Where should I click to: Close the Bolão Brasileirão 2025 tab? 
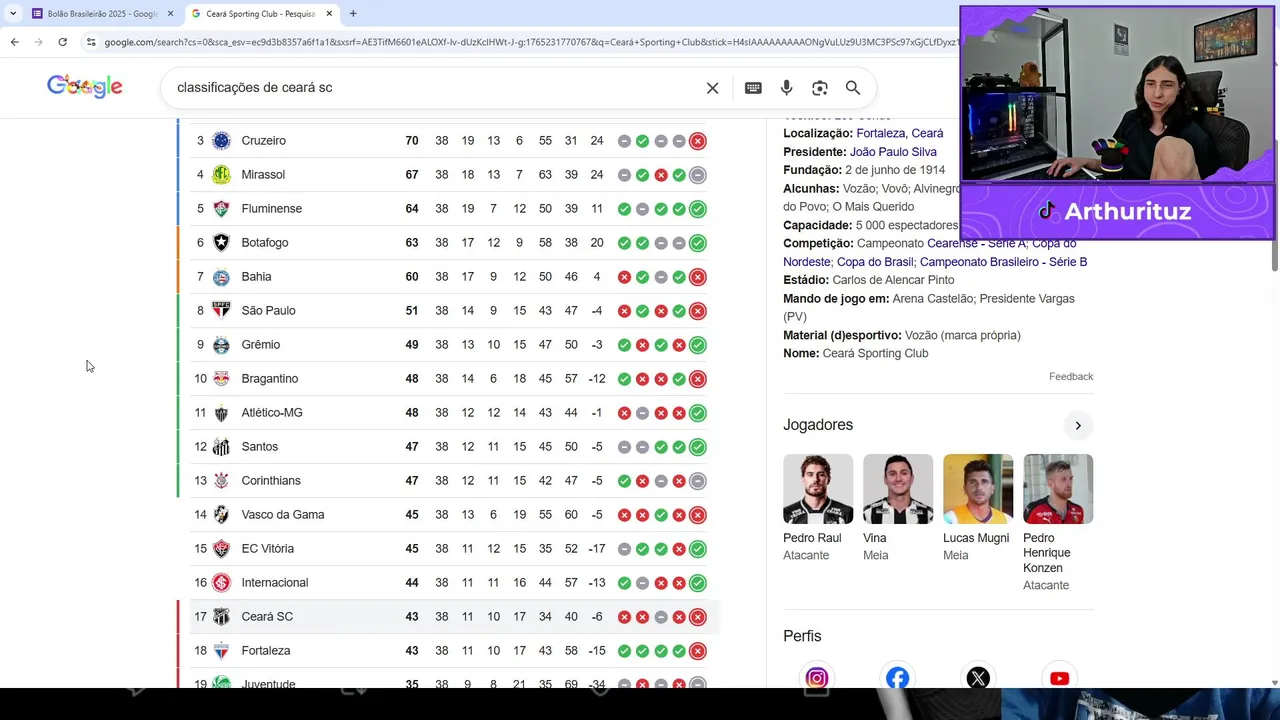click(x=170, y=13)
